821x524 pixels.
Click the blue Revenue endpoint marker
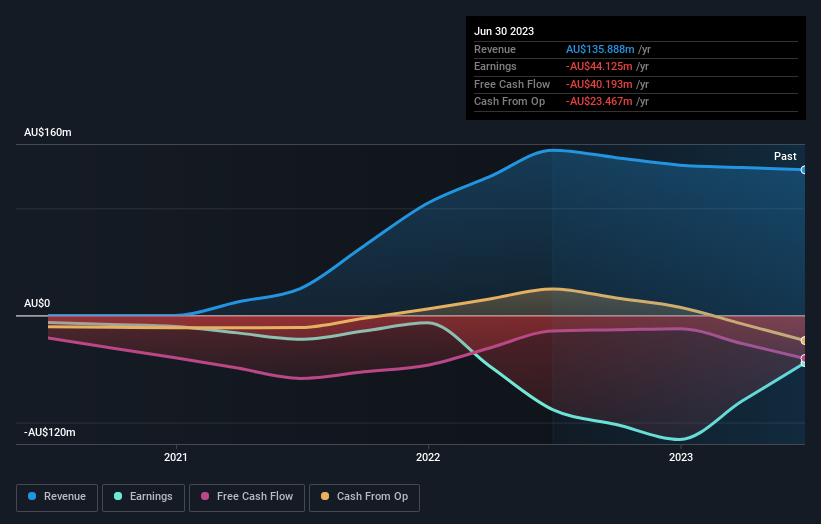tap(804, 170)
